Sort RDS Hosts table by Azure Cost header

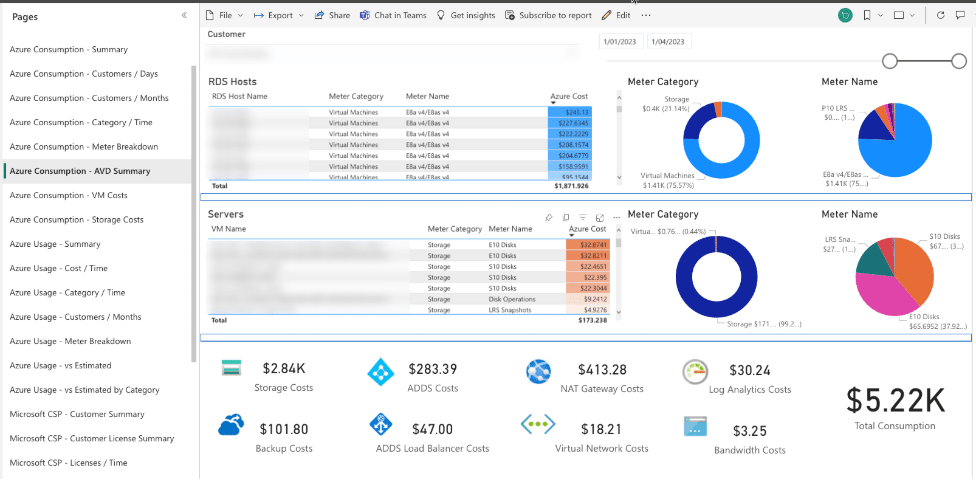[569, 96]
